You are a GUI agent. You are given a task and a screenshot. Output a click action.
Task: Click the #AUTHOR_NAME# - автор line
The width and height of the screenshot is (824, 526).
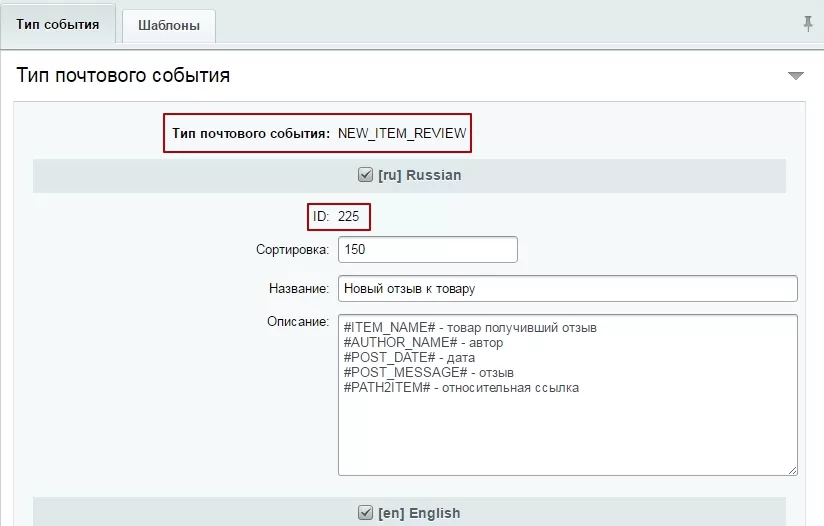(x=424, y=343)
